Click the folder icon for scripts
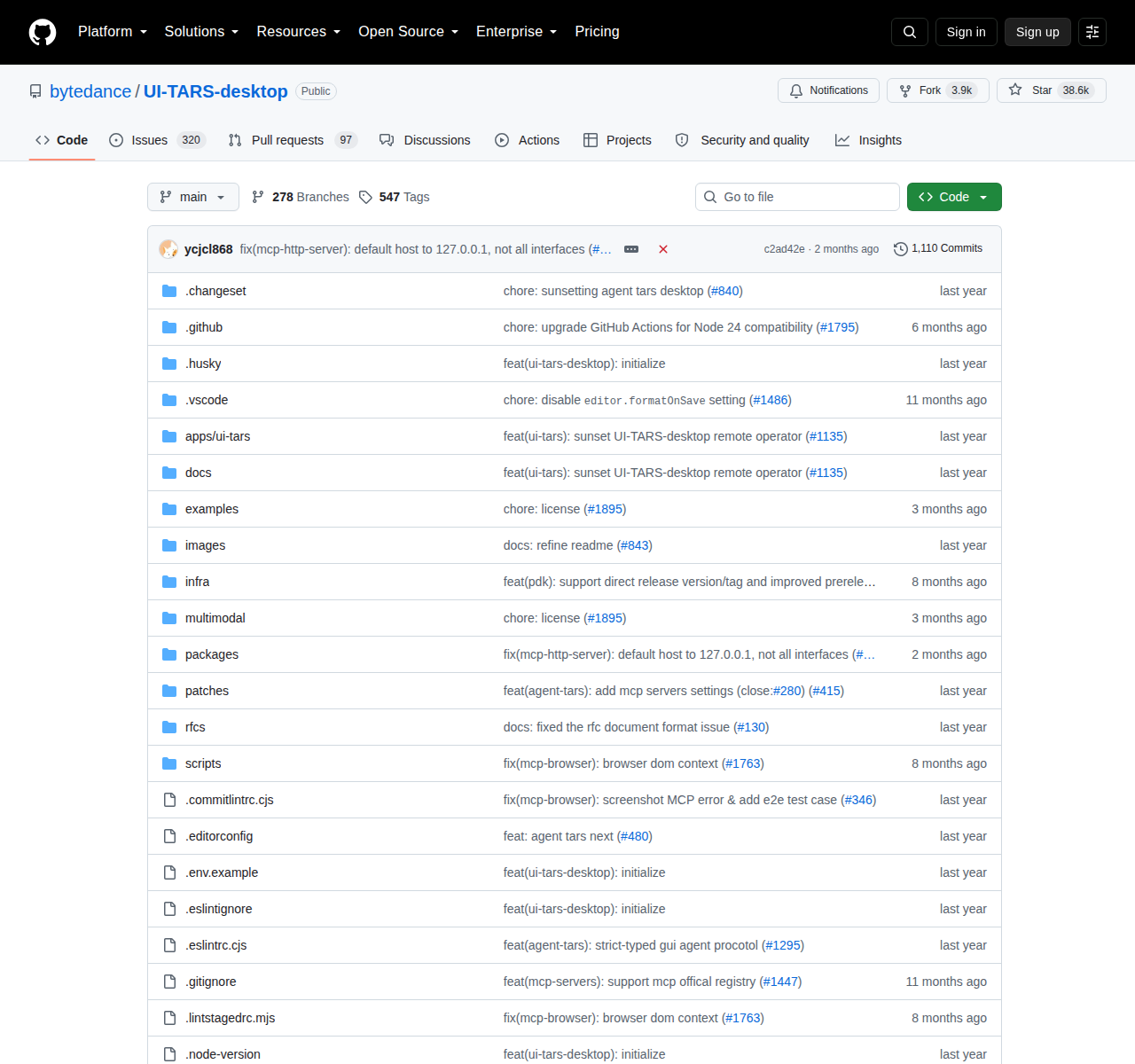The image size is (1135, 1064). pos(169,763)
